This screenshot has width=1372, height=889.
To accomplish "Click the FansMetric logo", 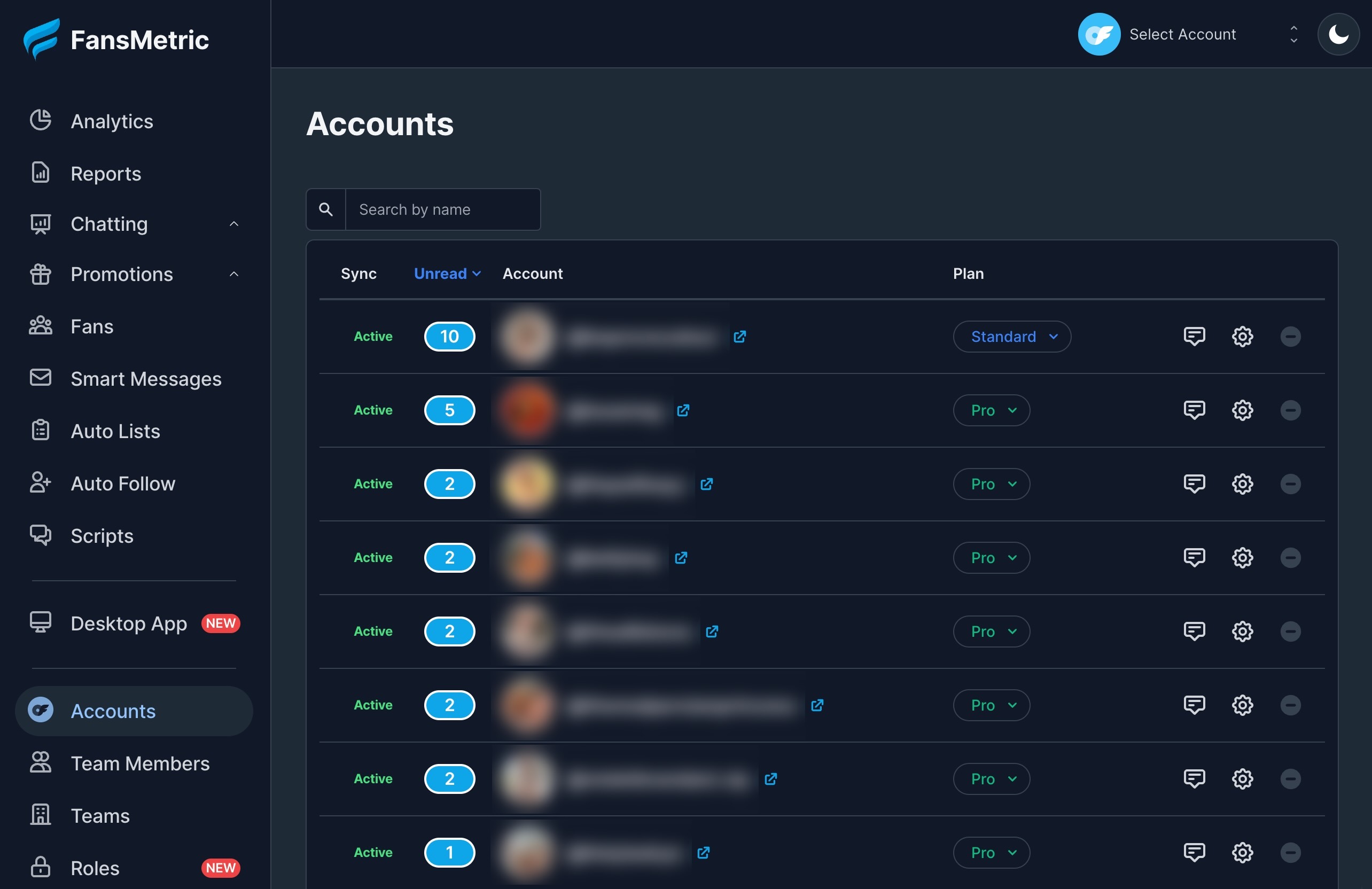I will [115, 39].
